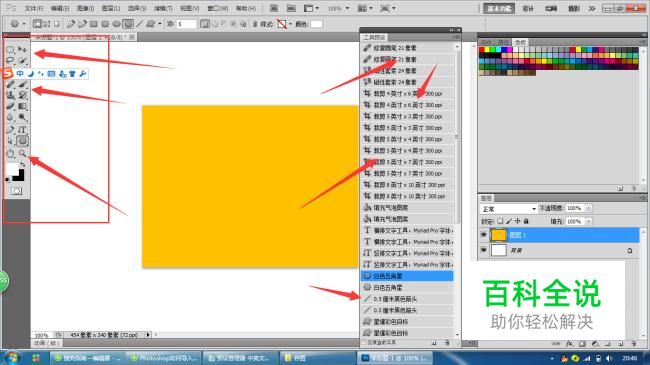The height and width of the screenshot is (365, 650).
Task: Select the Zoom magnifier tool
Action: coord(22,154)
